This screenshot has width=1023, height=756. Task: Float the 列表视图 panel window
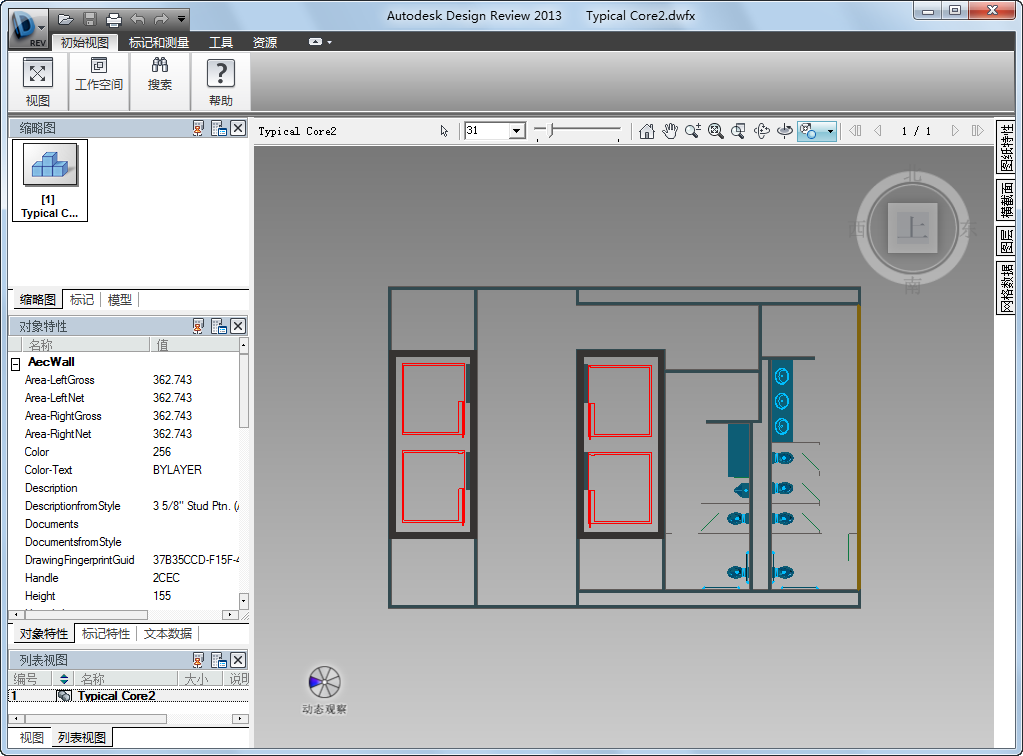point(219,659)
